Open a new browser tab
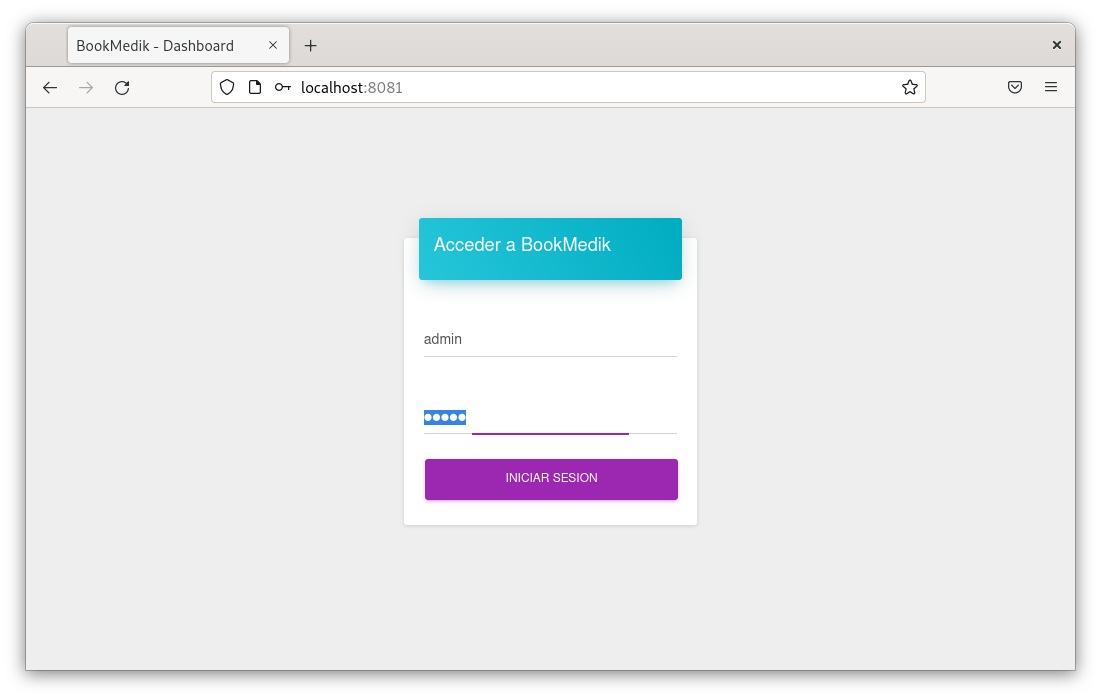This screenshot has width=1101, height=699. [310, 45]
